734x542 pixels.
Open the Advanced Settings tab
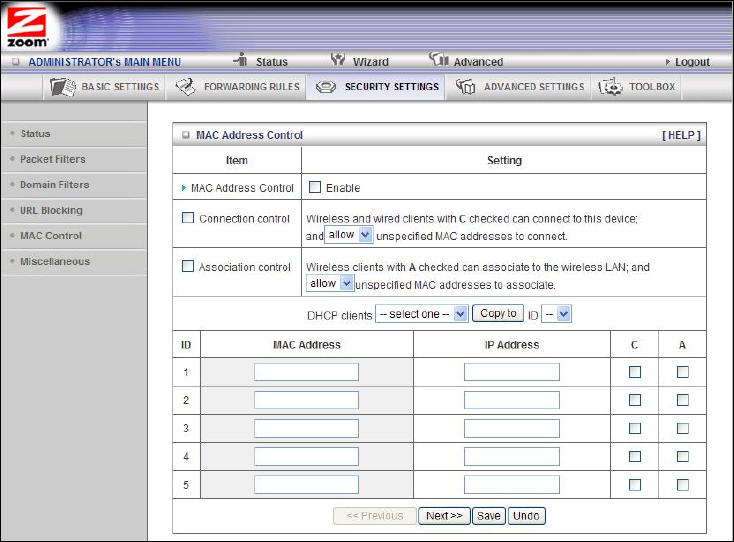519,87
